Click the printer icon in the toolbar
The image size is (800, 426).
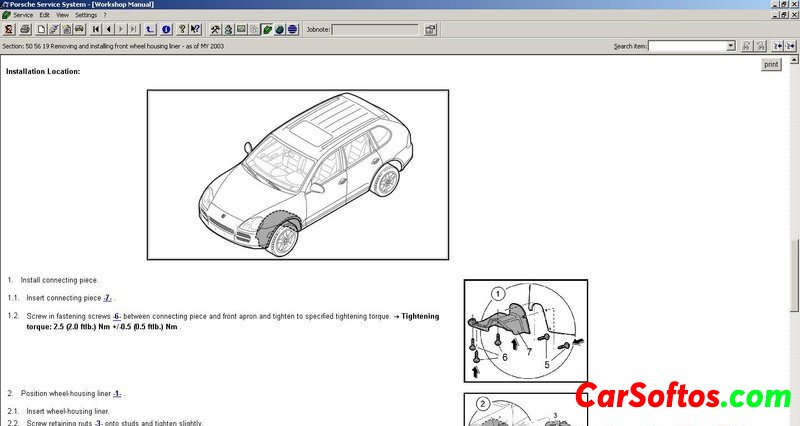coord(26,29)
